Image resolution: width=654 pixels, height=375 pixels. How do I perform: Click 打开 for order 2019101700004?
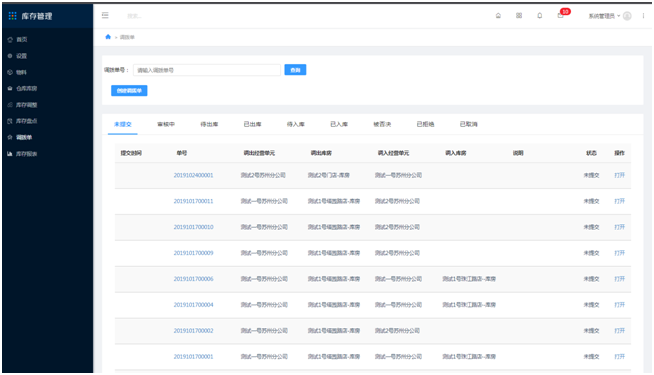click(619, 305)
